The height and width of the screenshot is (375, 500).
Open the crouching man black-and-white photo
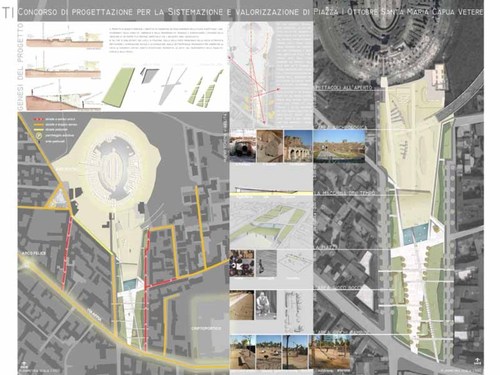coord(266,305)
